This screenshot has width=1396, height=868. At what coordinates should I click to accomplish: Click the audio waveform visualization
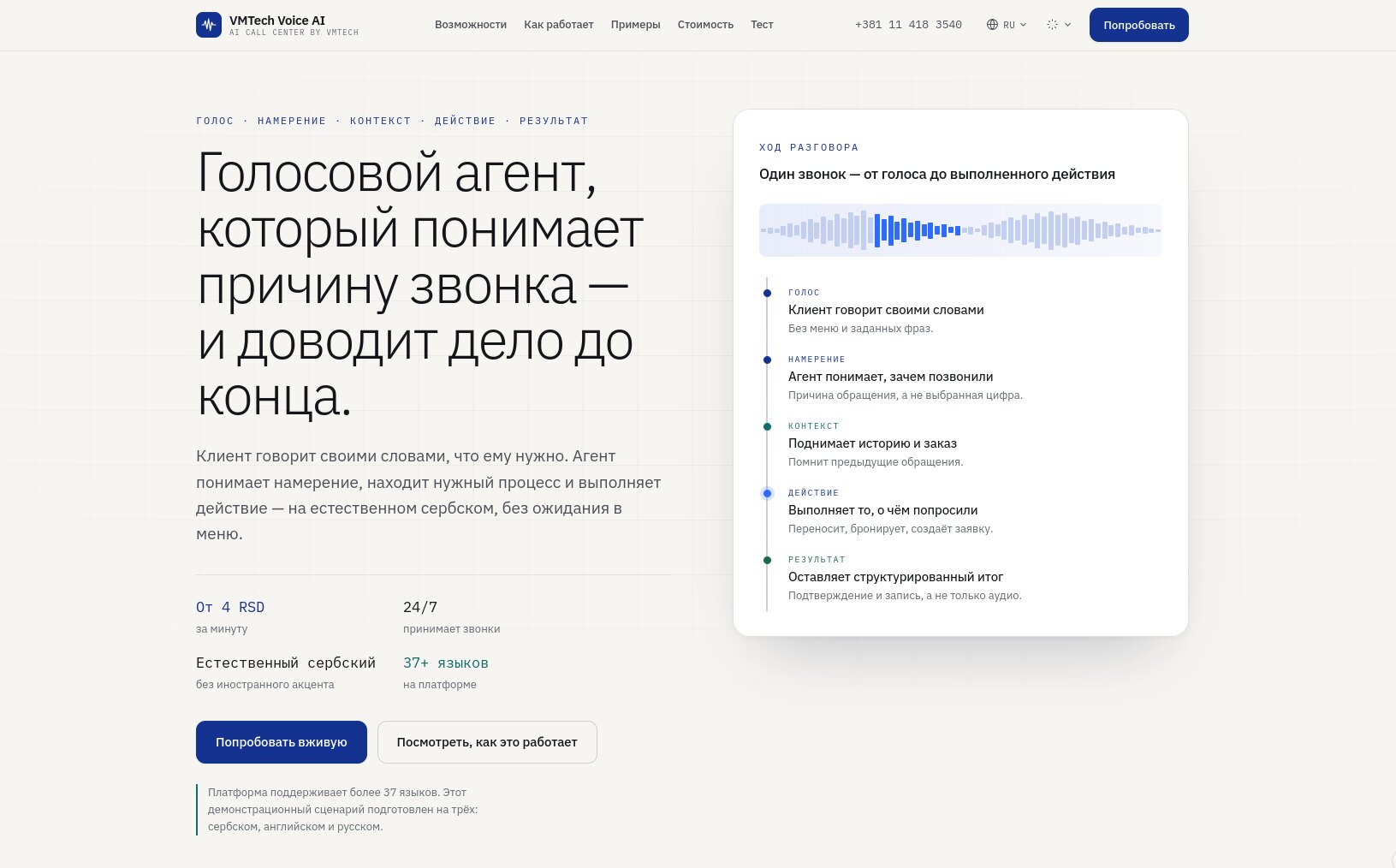pos(960,230)
